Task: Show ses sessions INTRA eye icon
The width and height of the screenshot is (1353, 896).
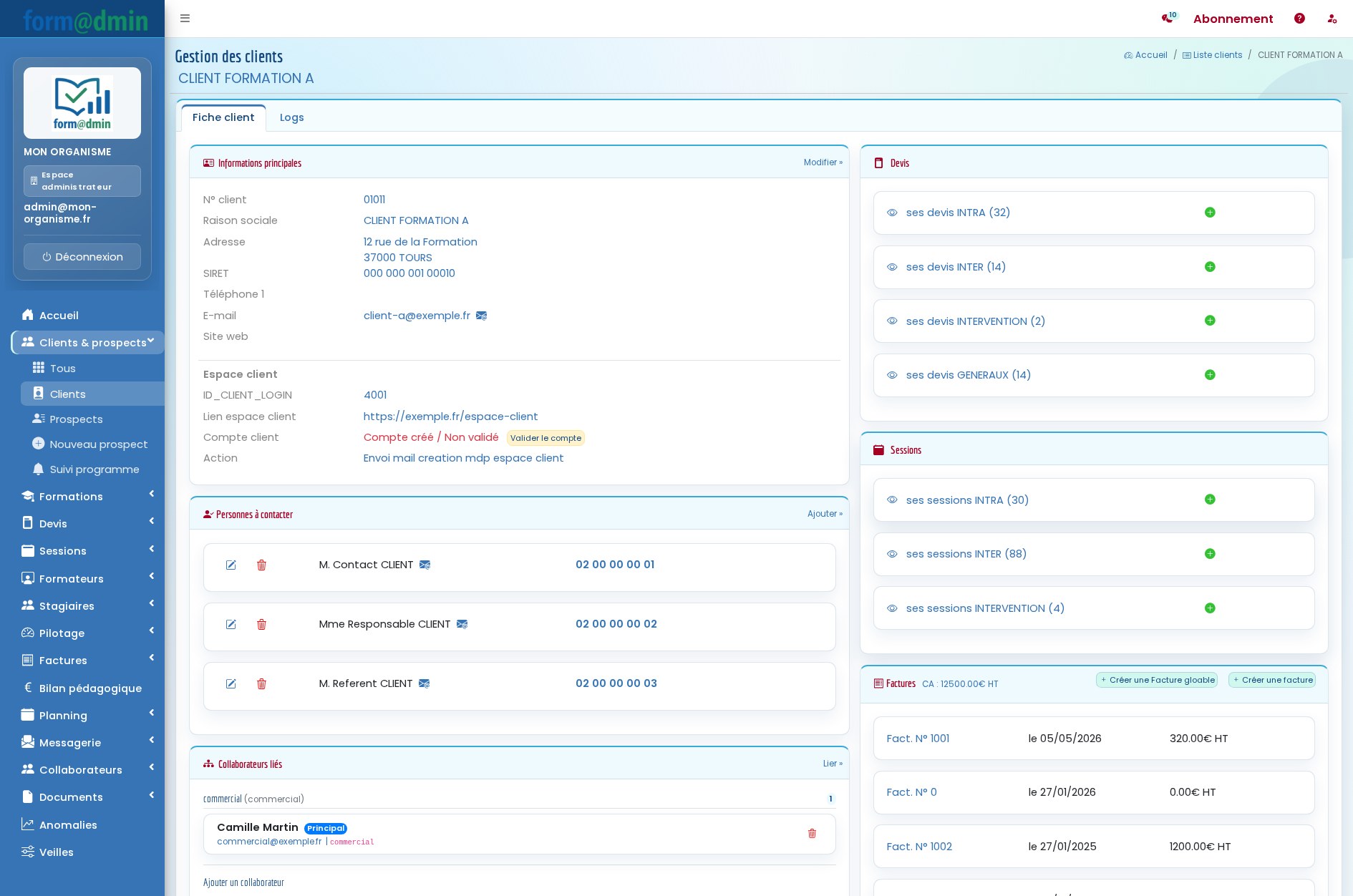Action: 892,500
